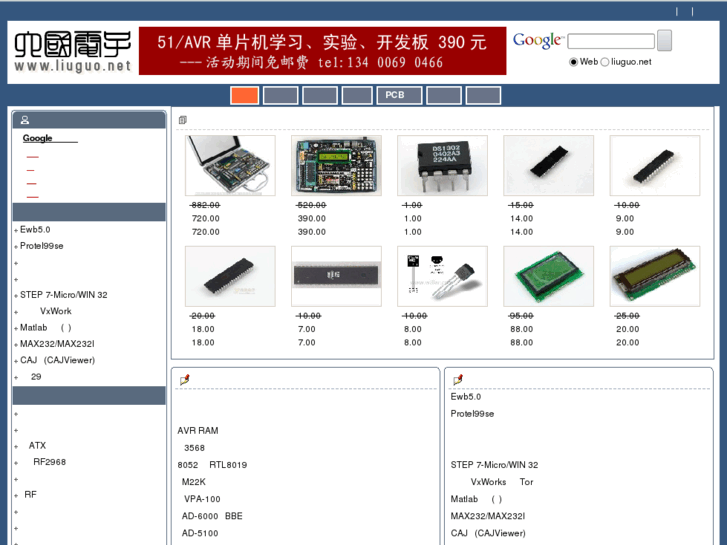
Task: Open MAX232/MAX232I in the bottom-right panel
Action: 488,516
